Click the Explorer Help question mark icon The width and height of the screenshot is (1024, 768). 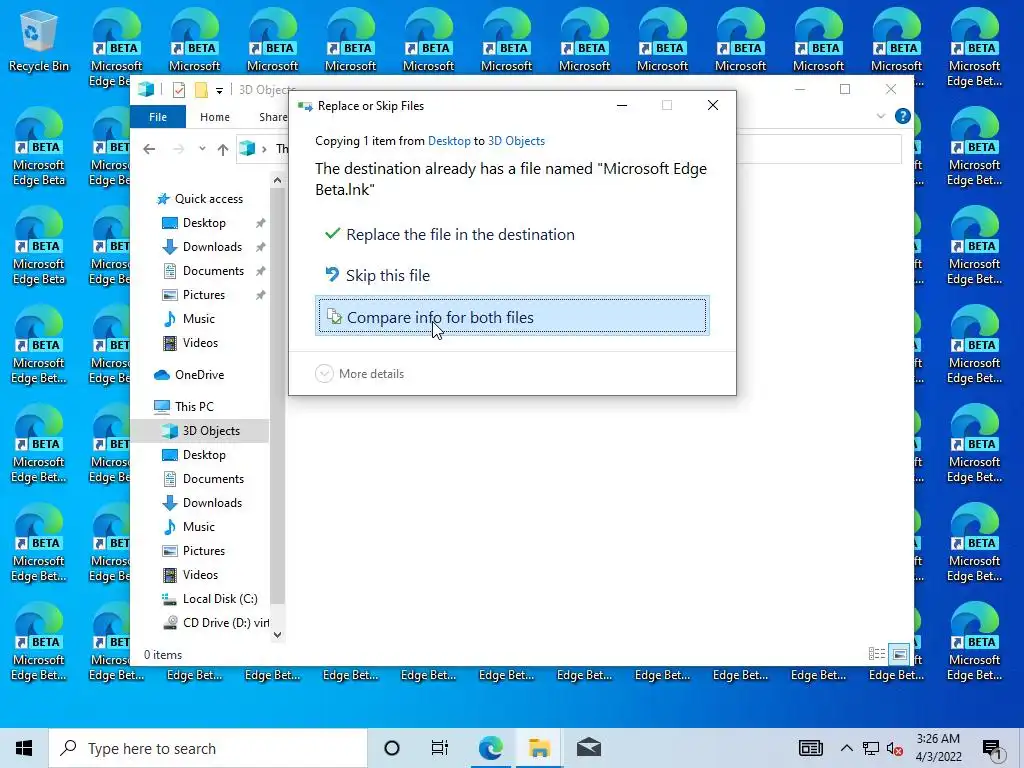coord(903,116)
